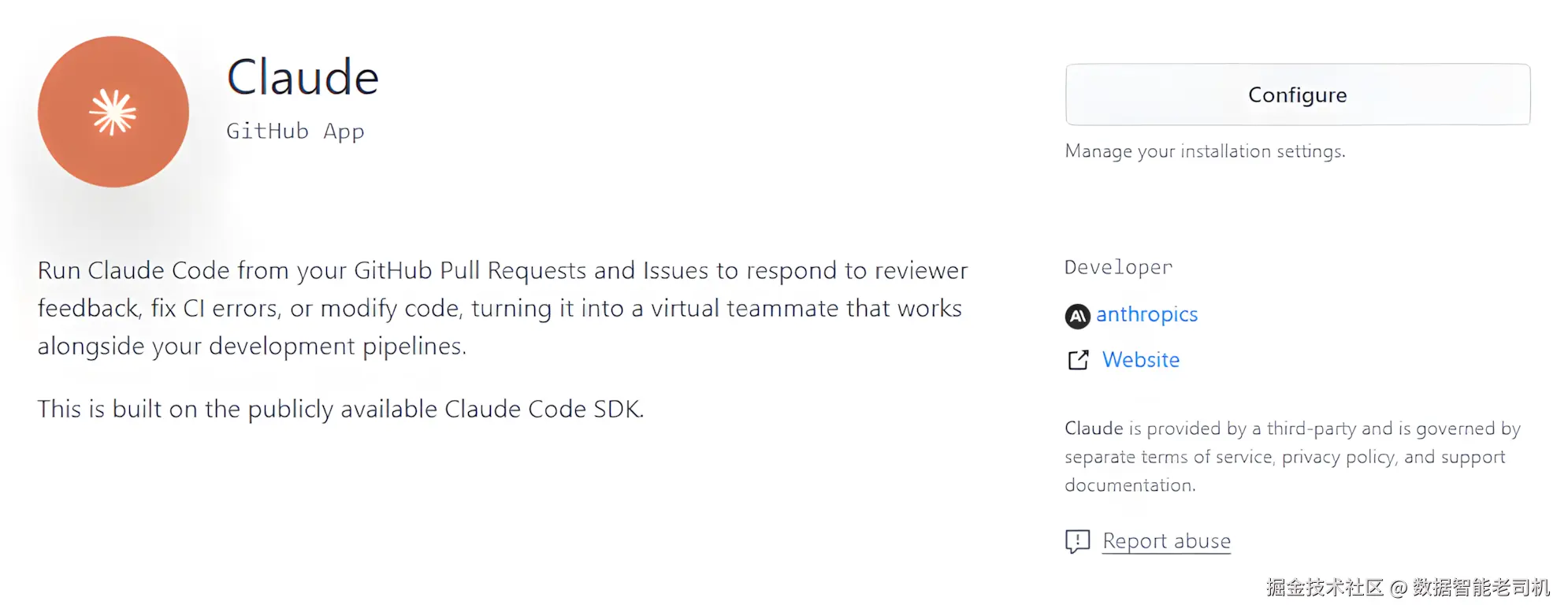This screenshot has height=616, width=1568.
Task: Click the white starburst inside the logo
Action: click(x=113, y=113)
